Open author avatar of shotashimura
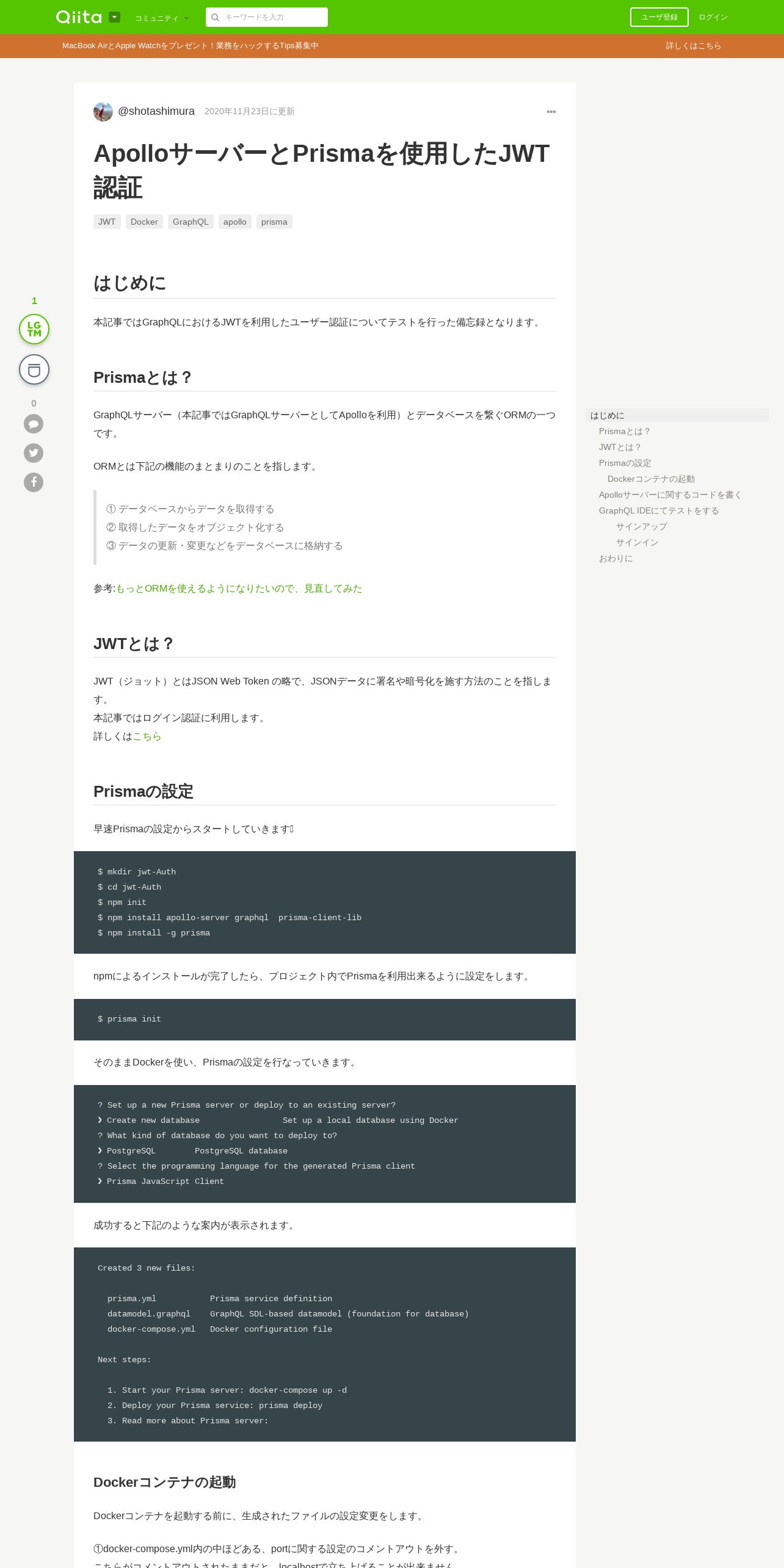784x1568 pixels. (x=103, y=112)
